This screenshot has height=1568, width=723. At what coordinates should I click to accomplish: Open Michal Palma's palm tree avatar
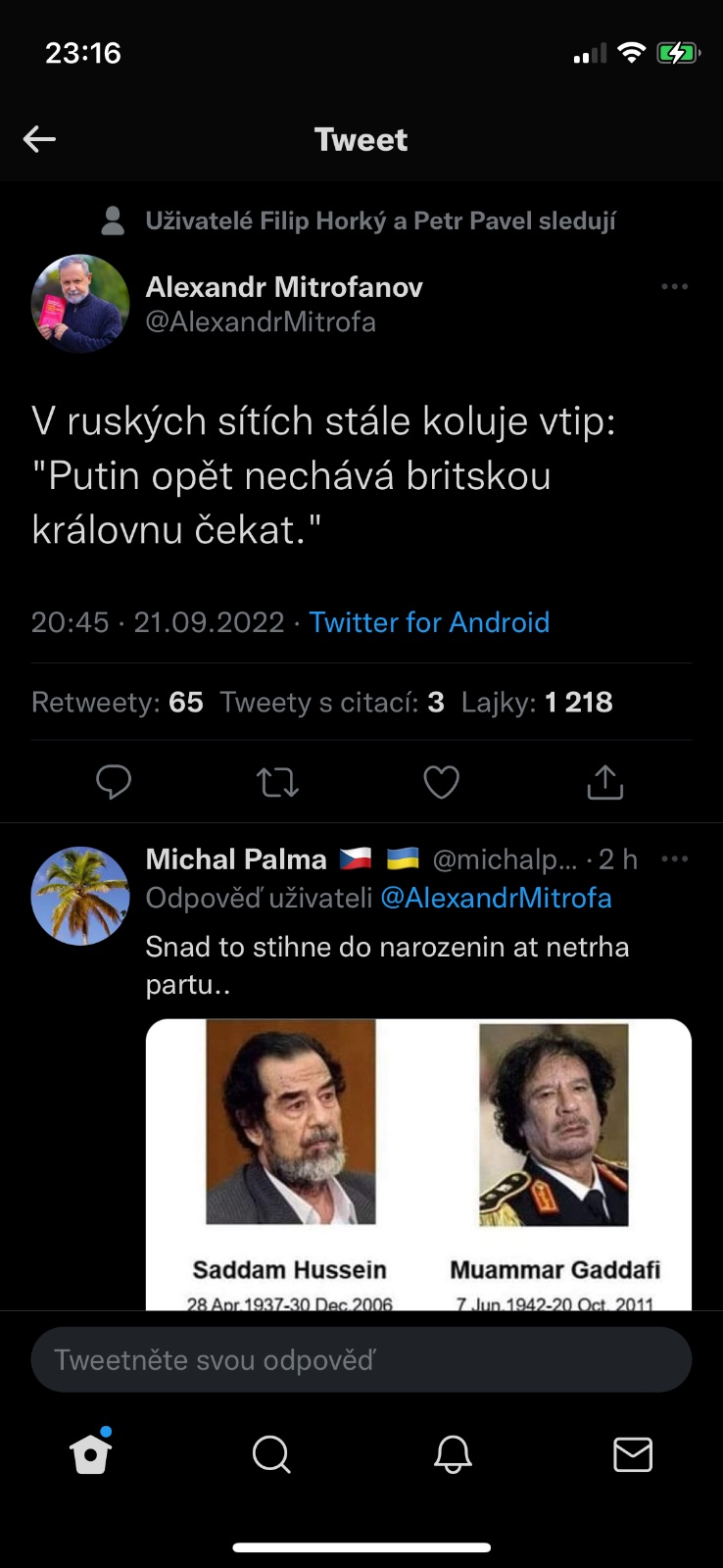click(x=80, y=896)
